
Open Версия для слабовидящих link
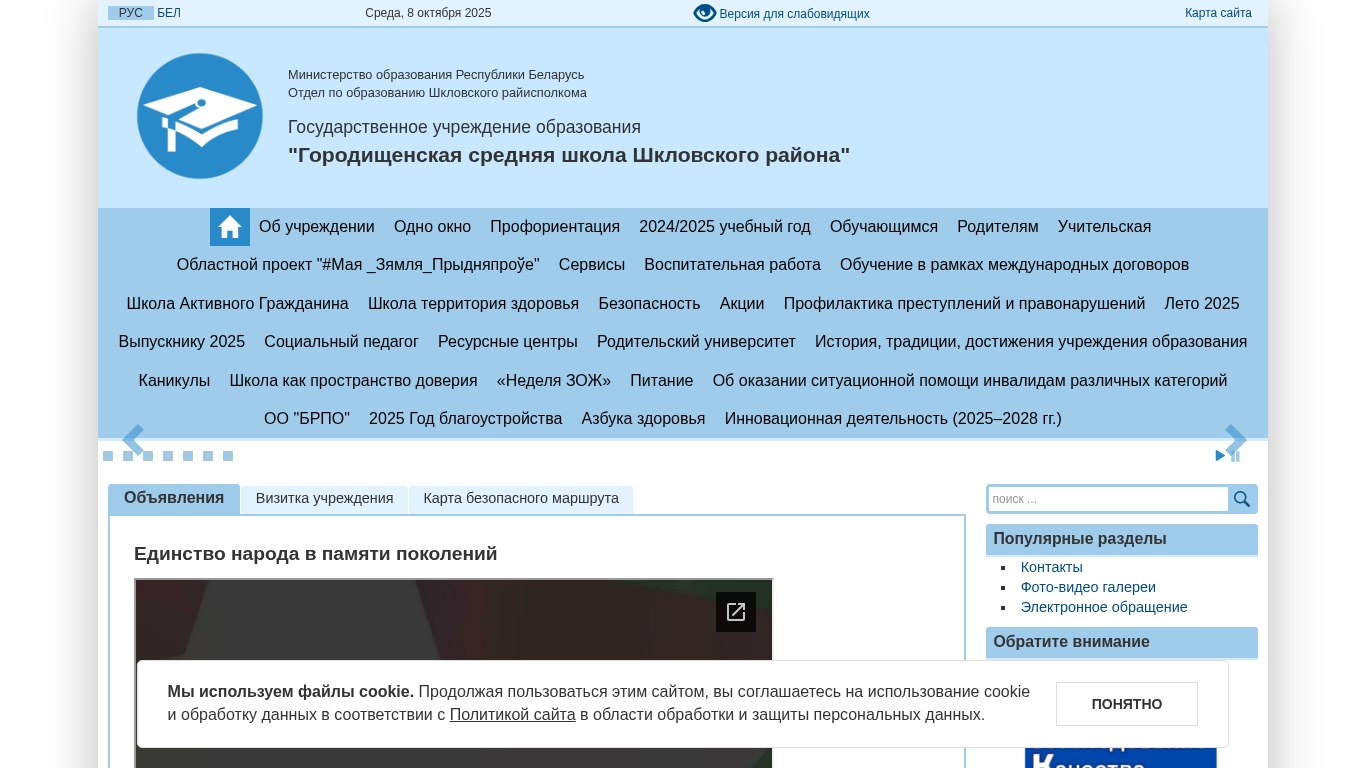[x=794, y=14]
